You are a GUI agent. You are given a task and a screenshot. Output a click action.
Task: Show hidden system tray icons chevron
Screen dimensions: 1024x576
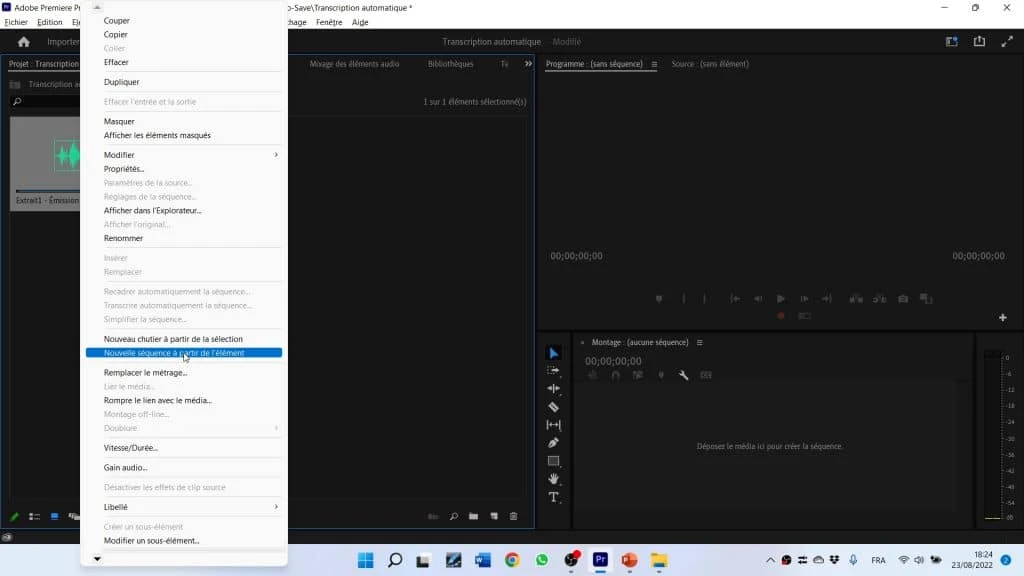point(771,560)
